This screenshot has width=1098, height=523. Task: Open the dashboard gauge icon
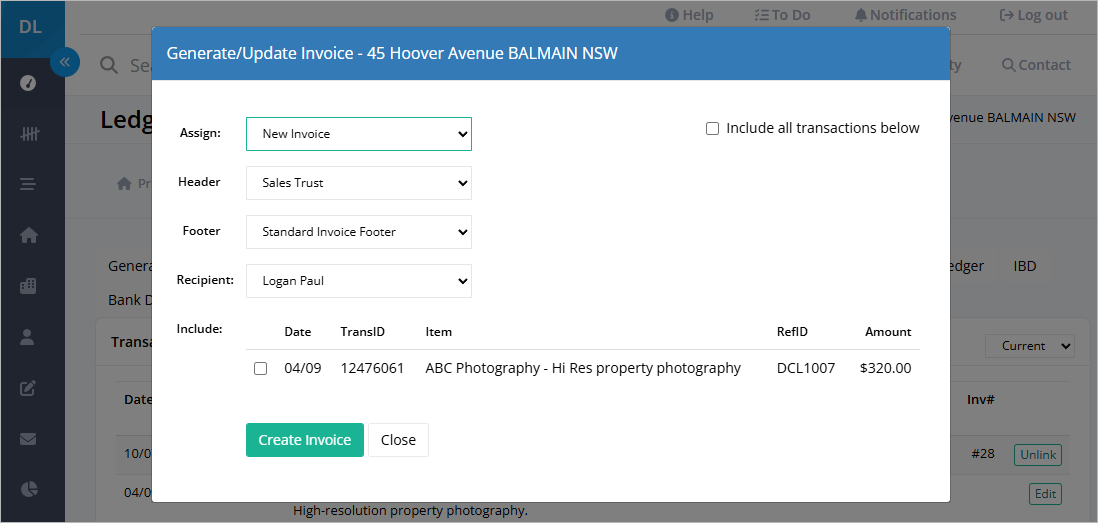pyautogui.click(x=28, y=83)
